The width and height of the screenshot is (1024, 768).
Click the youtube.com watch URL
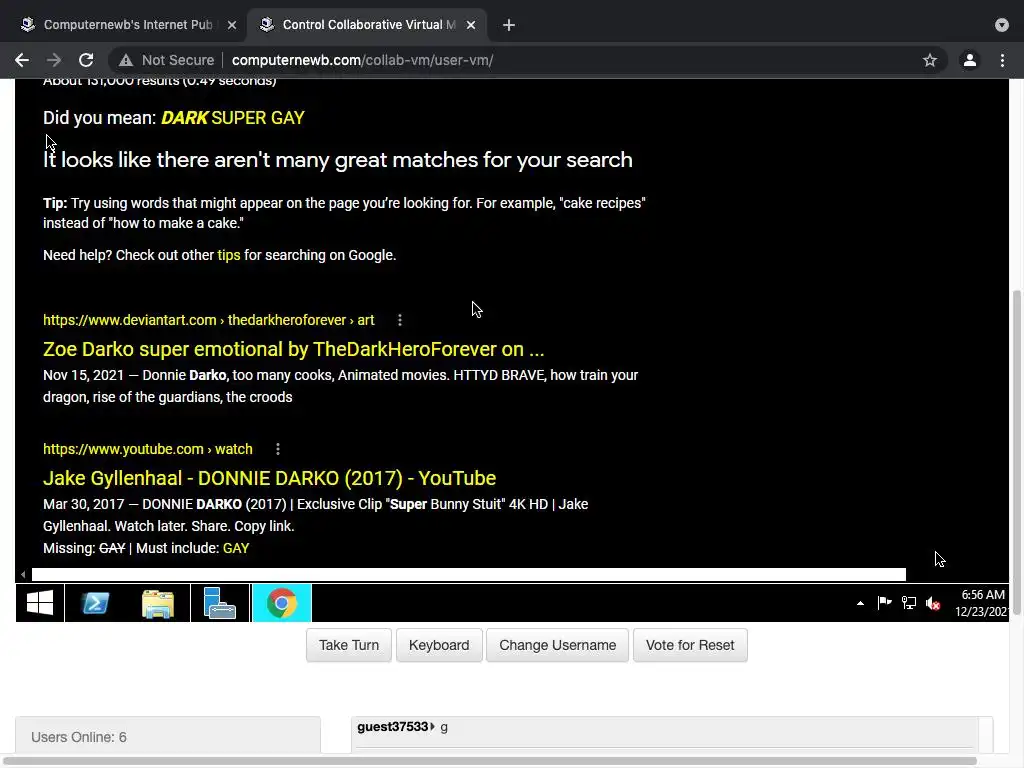click(x=148, y=449)
